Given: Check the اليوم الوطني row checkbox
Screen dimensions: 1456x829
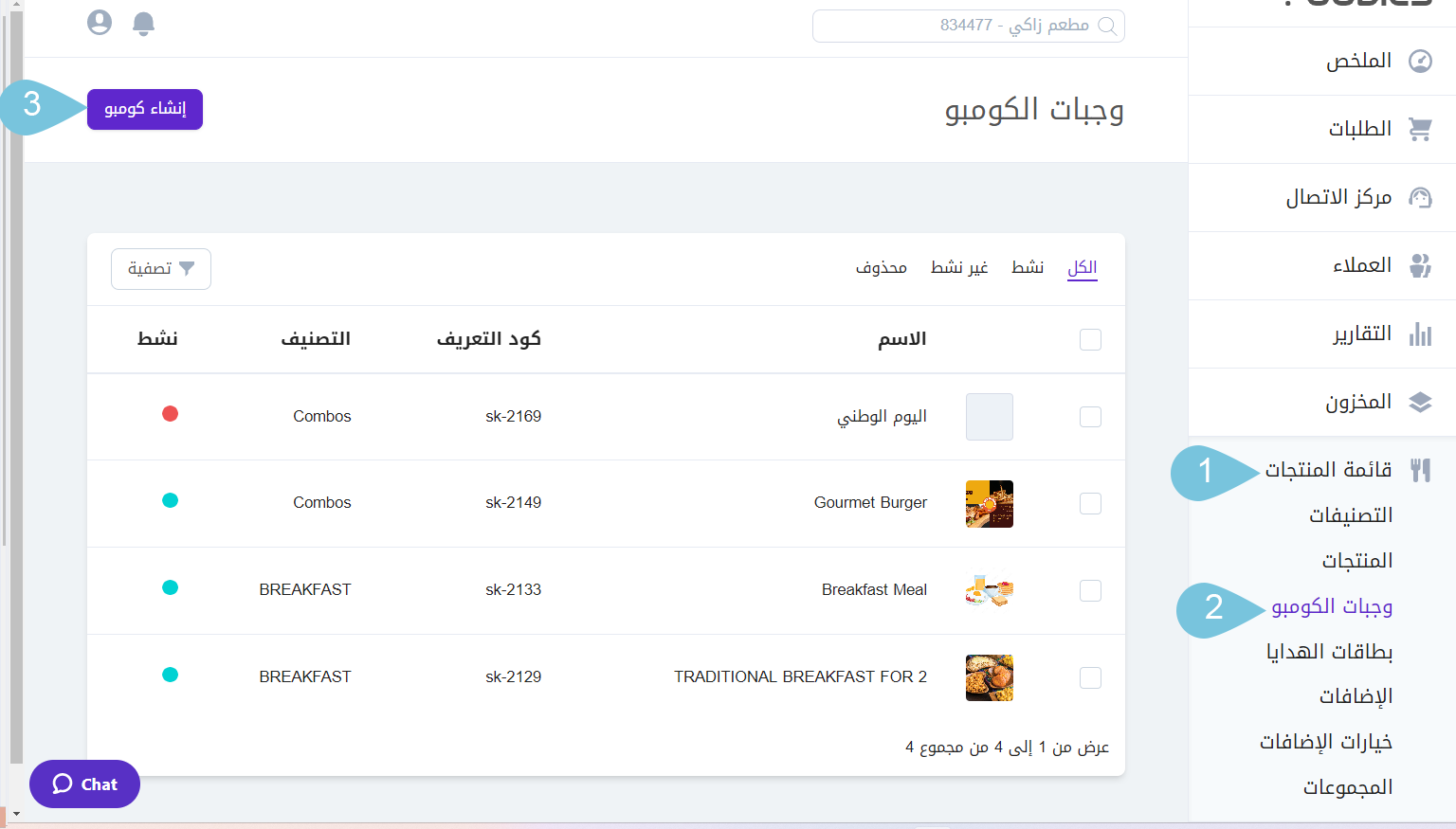Looking at the screenshot, I should (x=1090, y=417).
